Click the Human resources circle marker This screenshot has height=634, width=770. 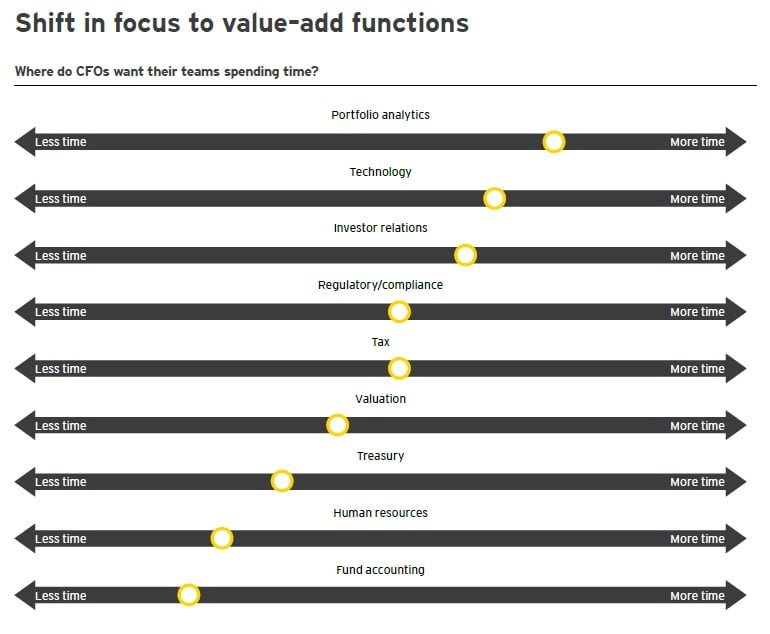coord(222,539)
